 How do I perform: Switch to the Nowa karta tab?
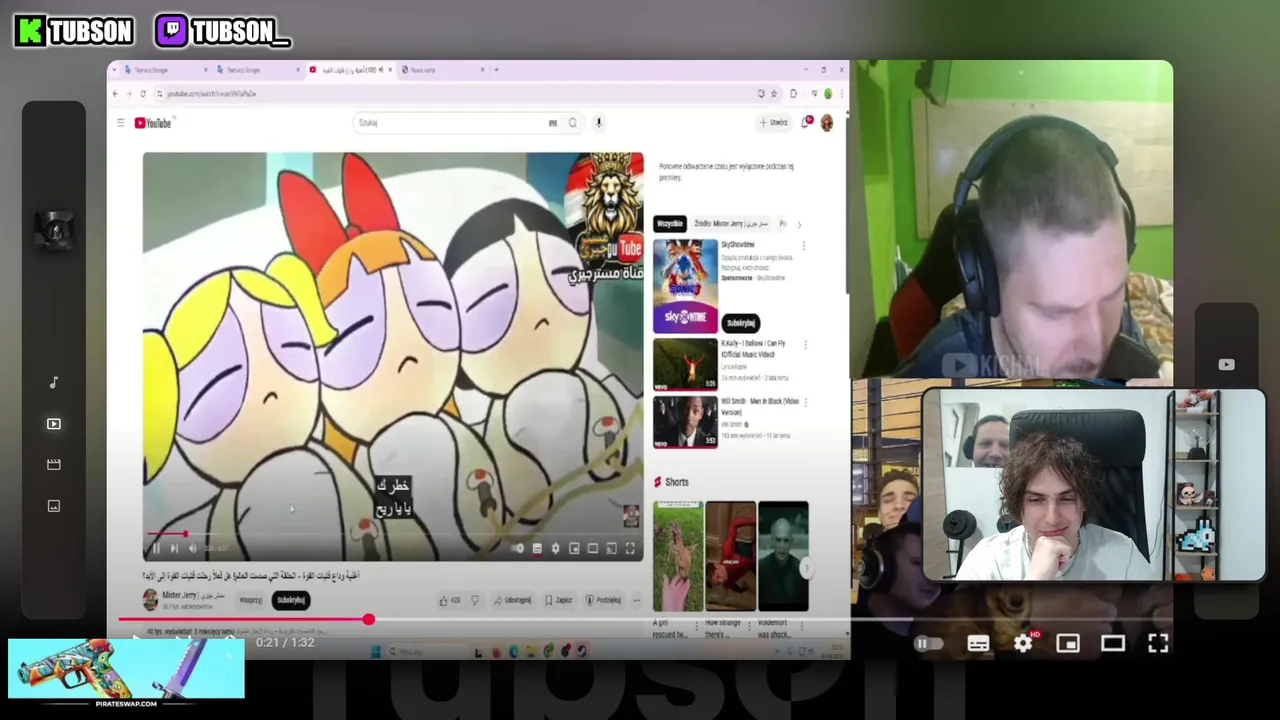click(443, 70)
